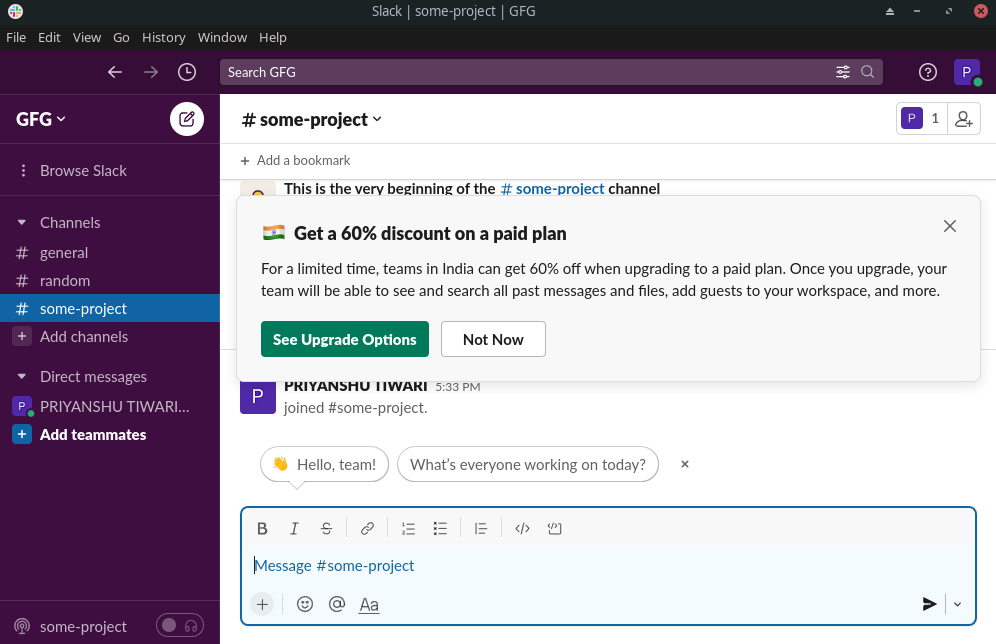Open the send options dropdown arrow
The width and height of the screenshot is (996, 644).
point(957,604)
